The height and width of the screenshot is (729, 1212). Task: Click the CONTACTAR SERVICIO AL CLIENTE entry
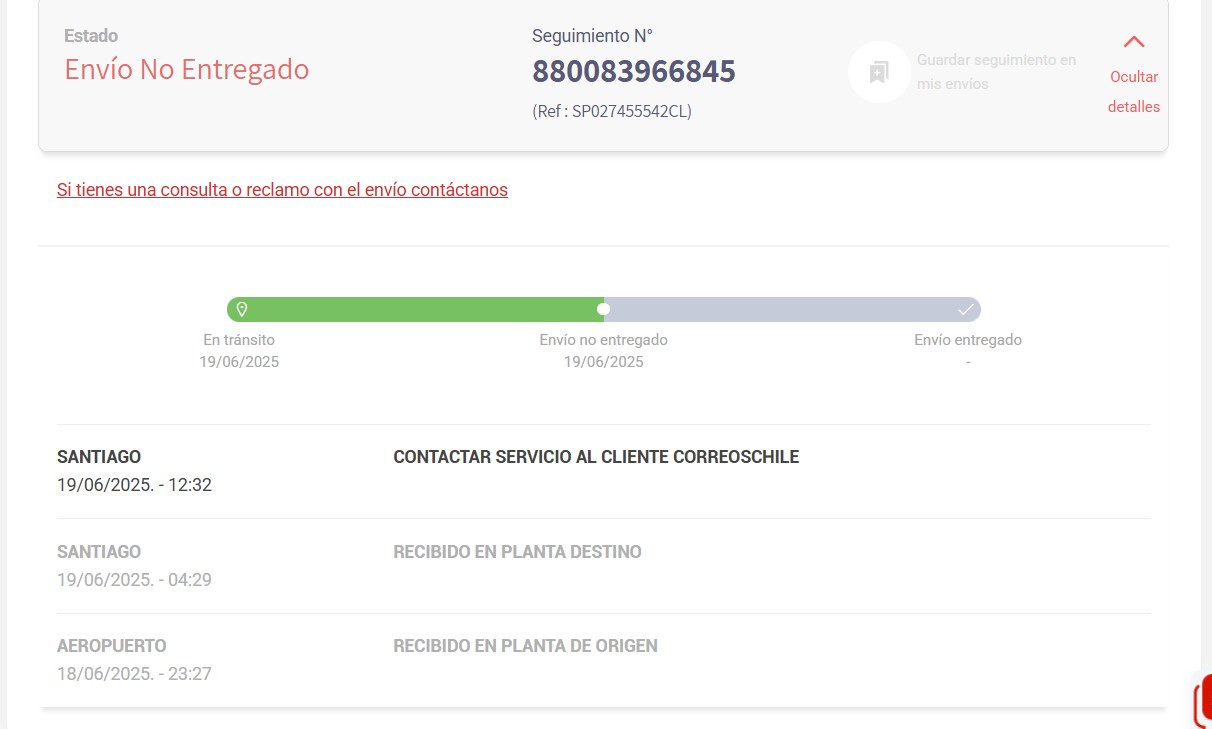click(x=596, y=456)
